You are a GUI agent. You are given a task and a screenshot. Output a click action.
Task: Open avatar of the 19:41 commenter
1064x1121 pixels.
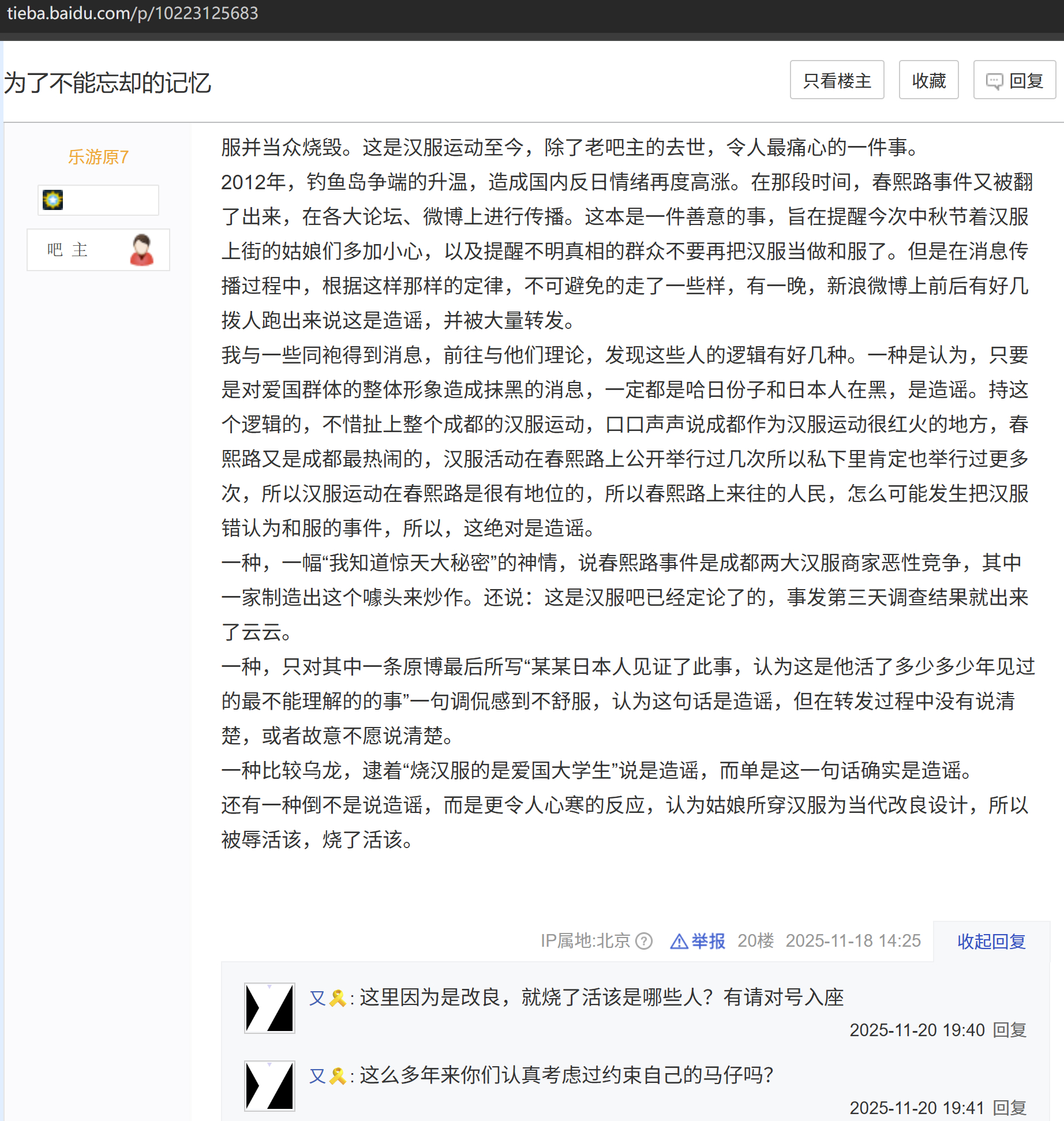[269, 1086]
